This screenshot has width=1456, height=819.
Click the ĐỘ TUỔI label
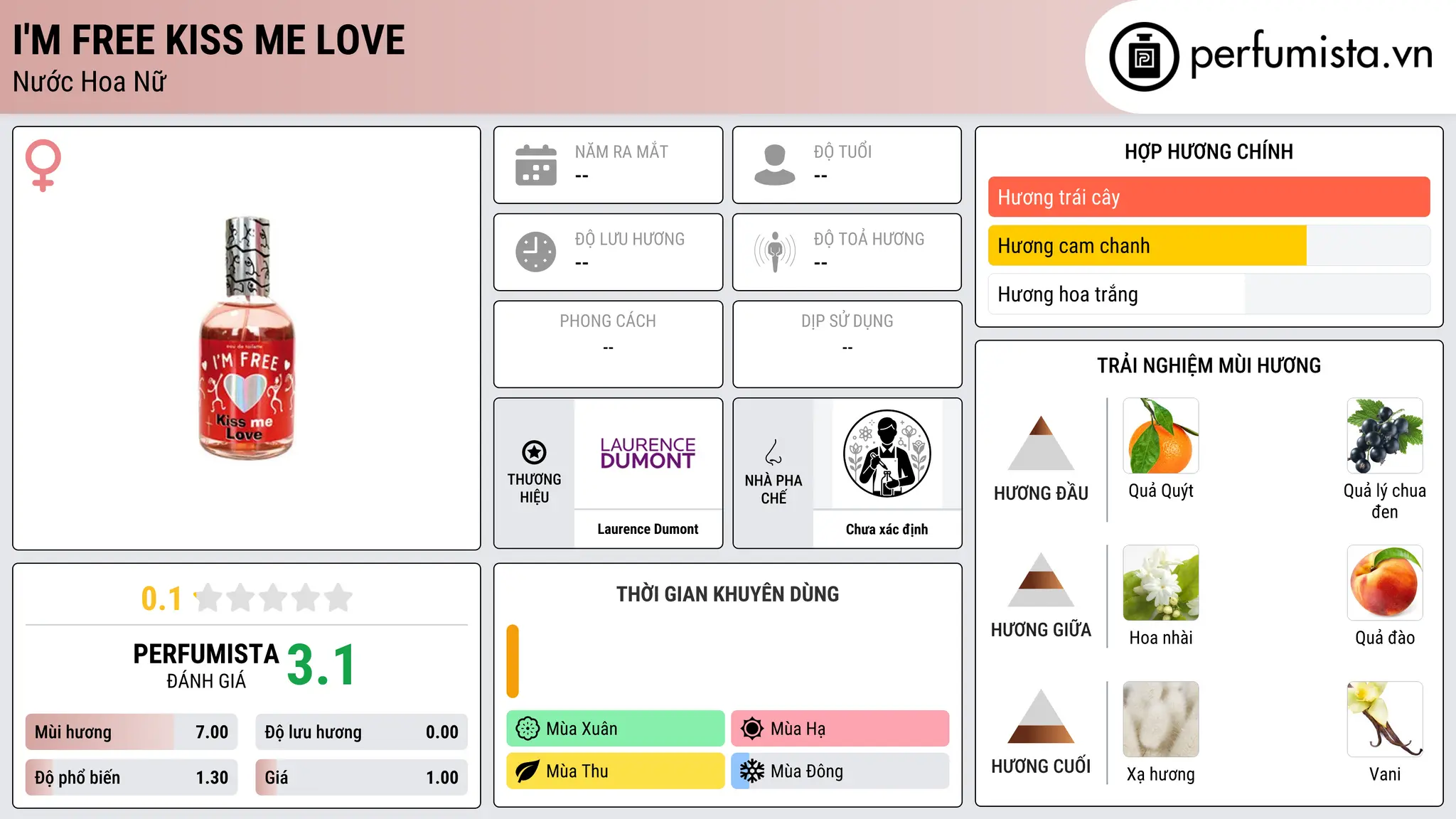pyautogui.click(x=842, y=151)
